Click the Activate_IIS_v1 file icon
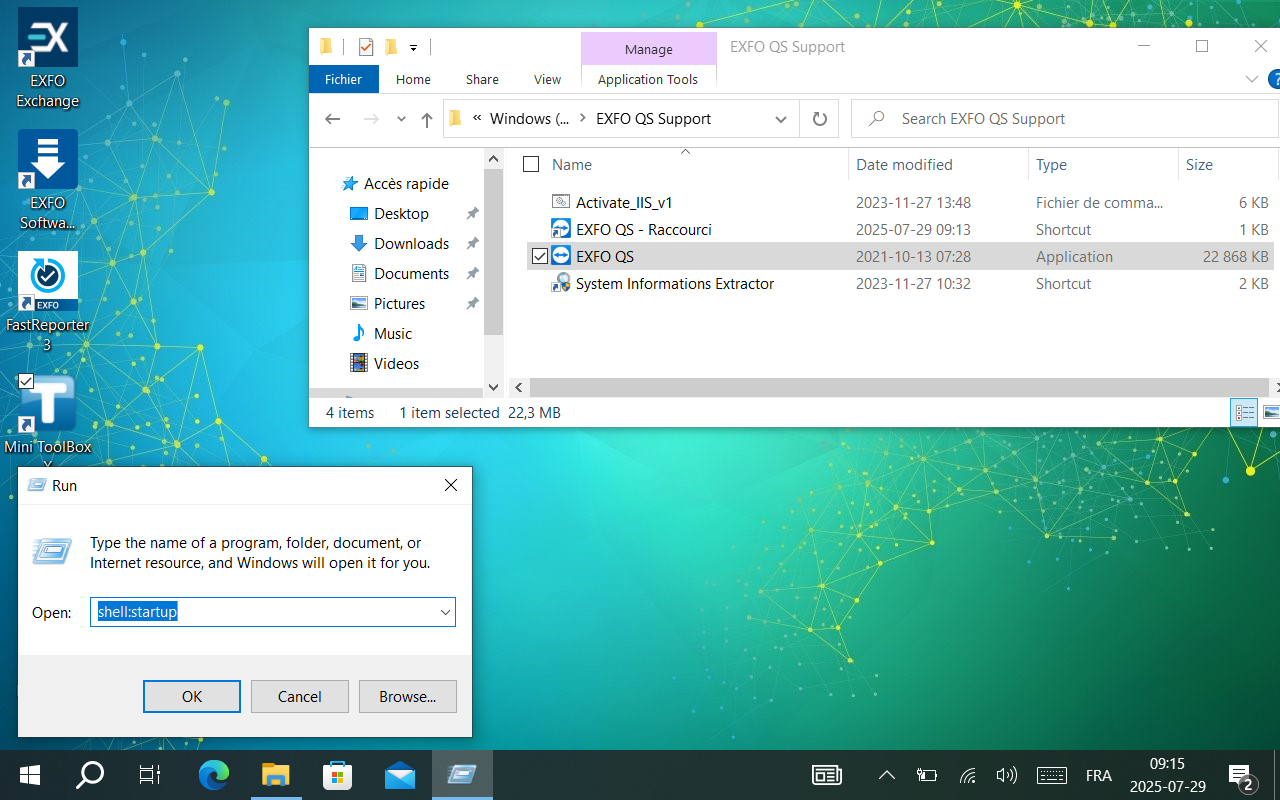Image resolution: width=1280 pixels, height=800 pixels. click(x=561, y=203)
